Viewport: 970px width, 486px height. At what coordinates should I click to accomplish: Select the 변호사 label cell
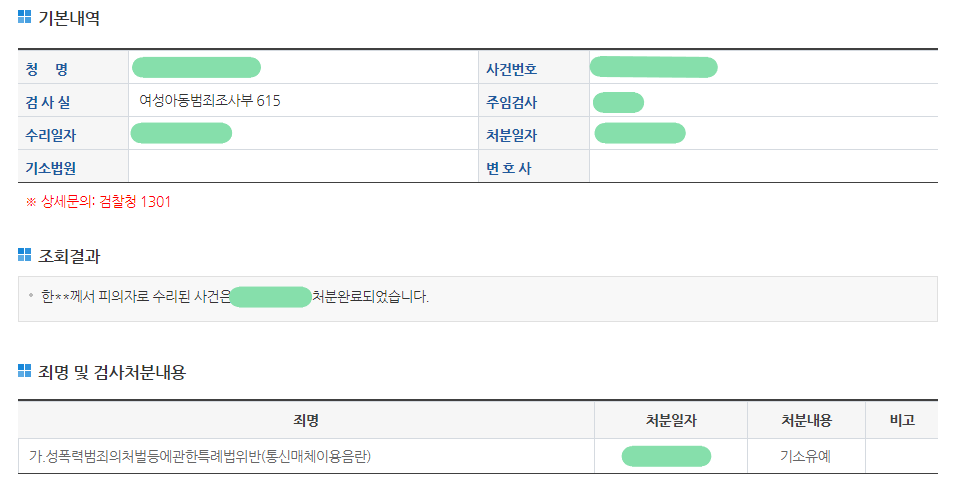click(508, 168)
